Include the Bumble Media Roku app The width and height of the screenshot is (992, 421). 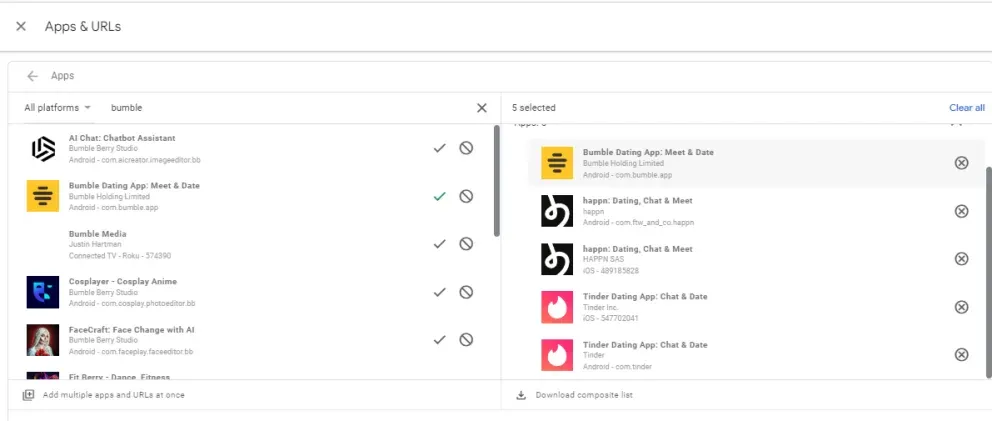[x=440, y=244]
